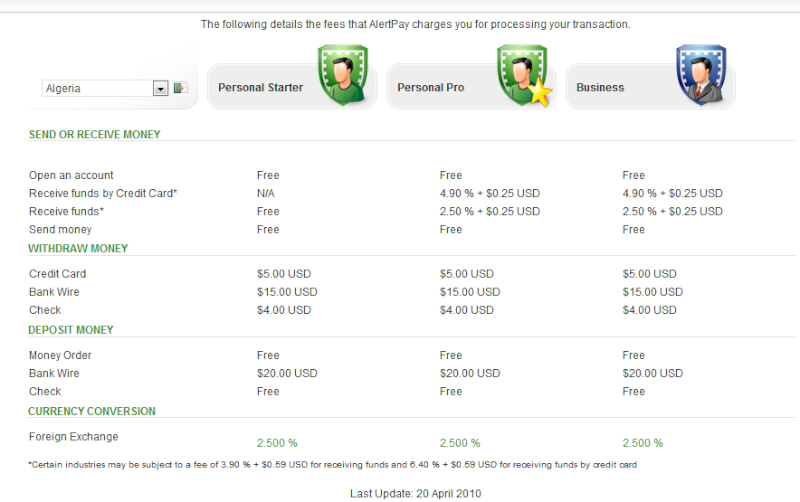Screen dimensions: 800x502
Task: Click the 'Open an account' row label
Action: pos(71,175)
